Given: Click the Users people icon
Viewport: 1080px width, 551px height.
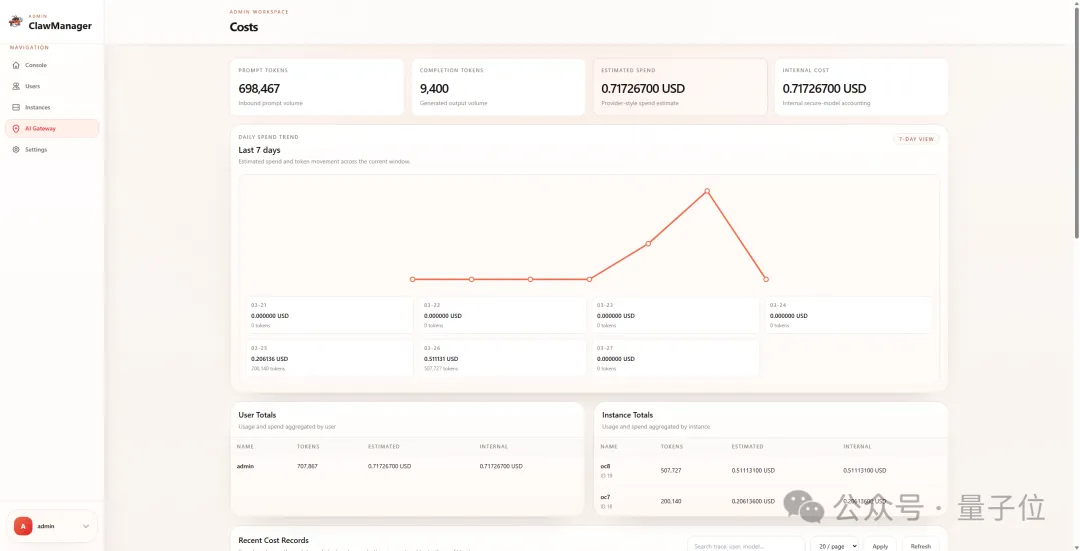Looking at the screenshot, I should [x=16, y=86].
